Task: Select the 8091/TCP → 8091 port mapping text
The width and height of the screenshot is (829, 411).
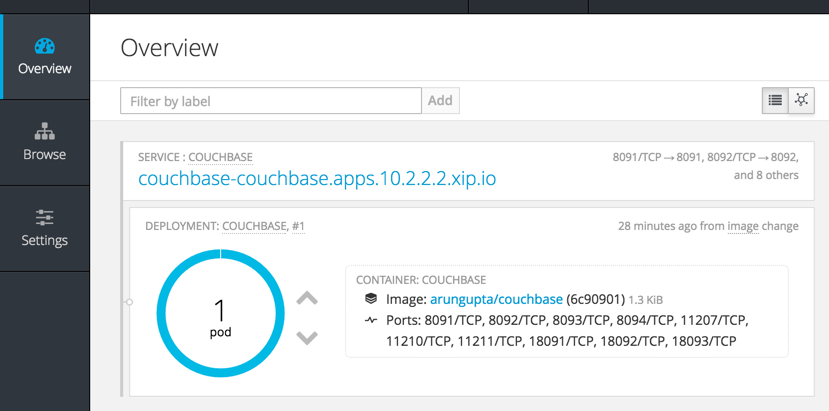Action: (658, 158)
